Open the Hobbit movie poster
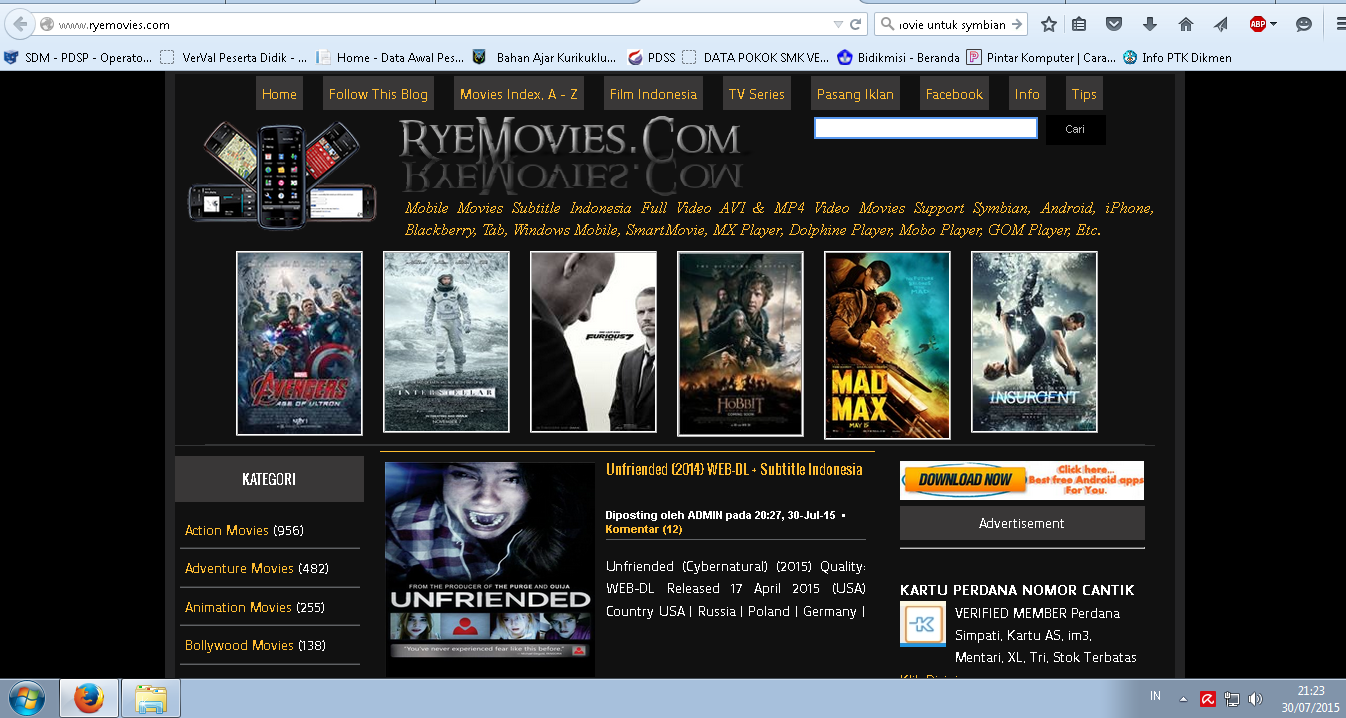Image resolution: width=1346 pixels, height=718 pixels. pyautogui.click(x=740, y=344)
